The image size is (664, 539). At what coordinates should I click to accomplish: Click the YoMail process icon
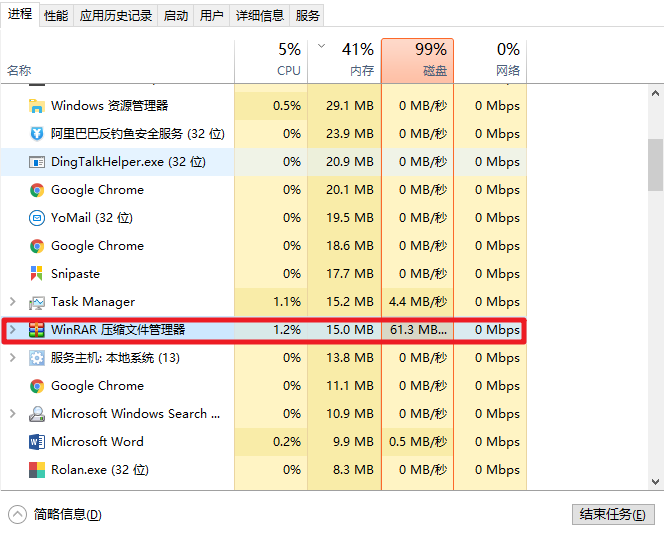tap(37, 217)
